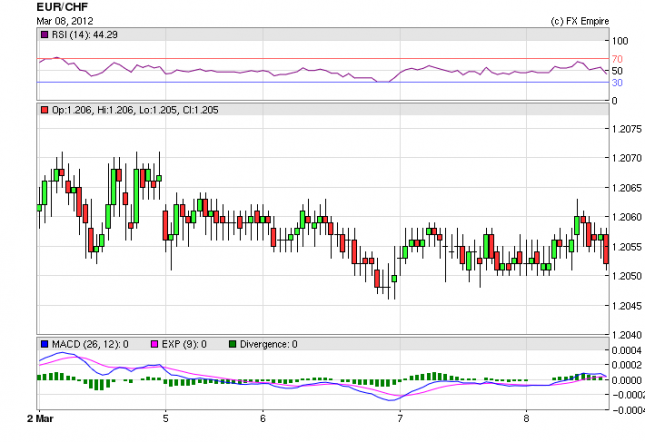Click the 1.2050 price axis label

626,276
